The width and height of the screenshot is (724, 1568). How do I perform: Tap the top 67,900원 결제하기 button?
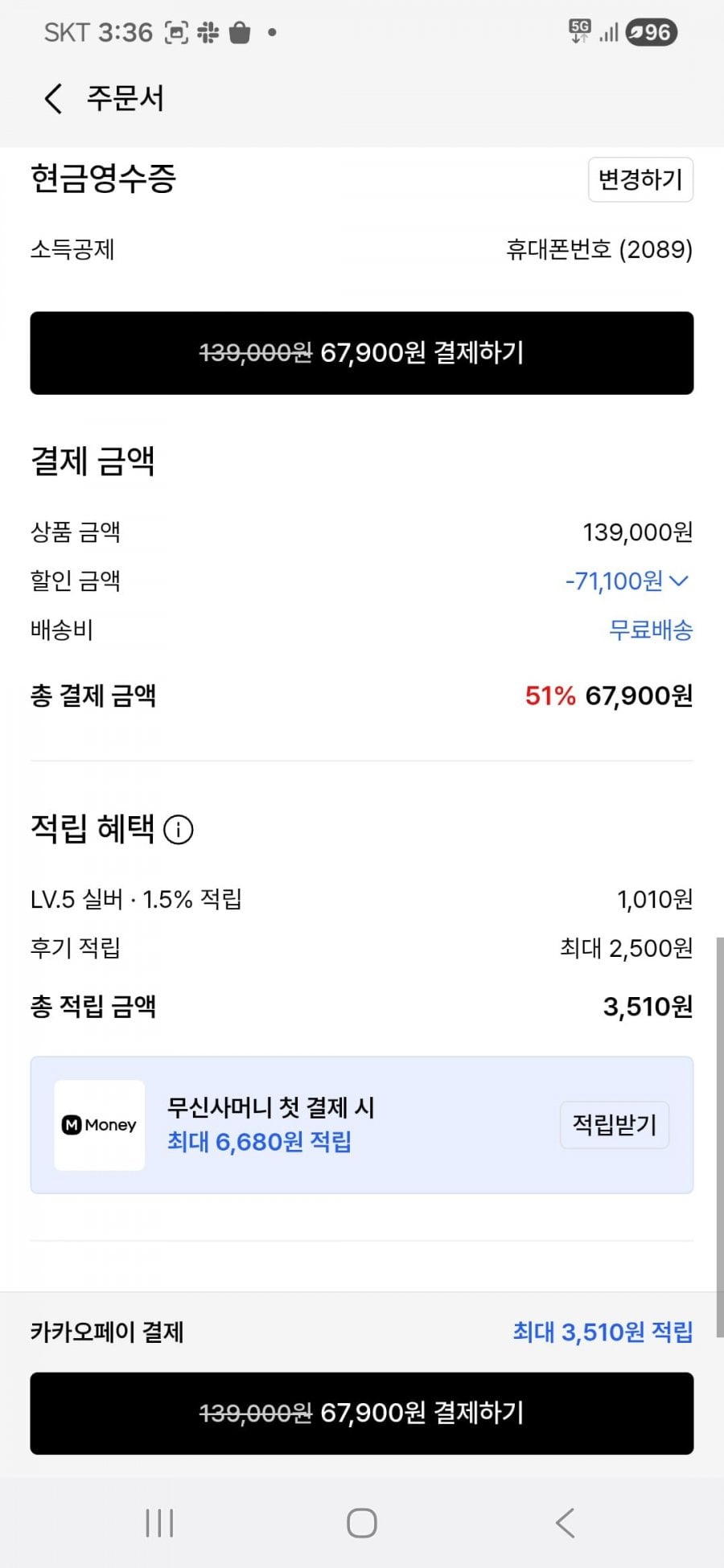[x=362, y=353]
